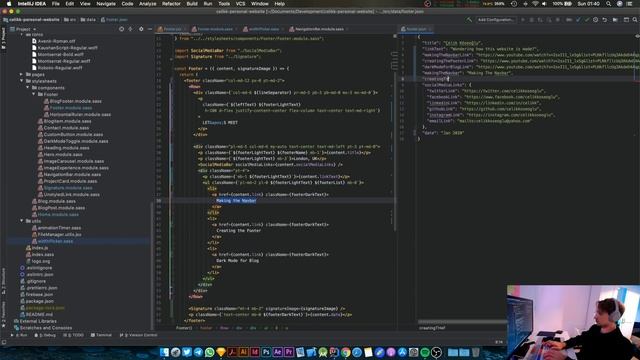Open Project Structure icon in toolbar

[615, 20]
